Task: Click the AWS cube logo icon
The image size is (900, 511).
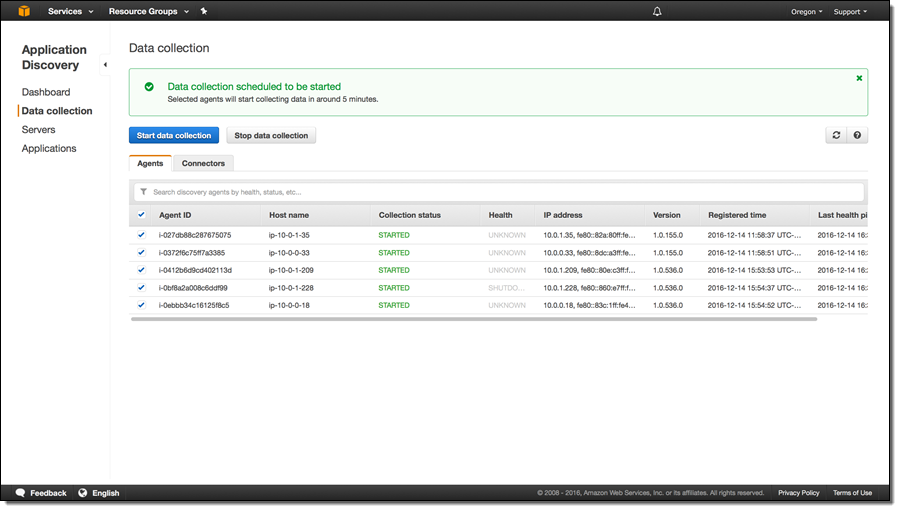Action: click(23, 11)
